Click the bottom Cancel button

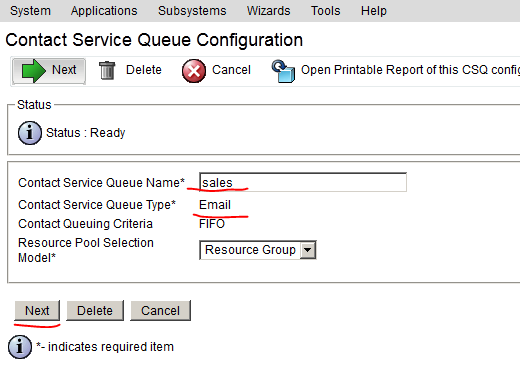(160, 311)
